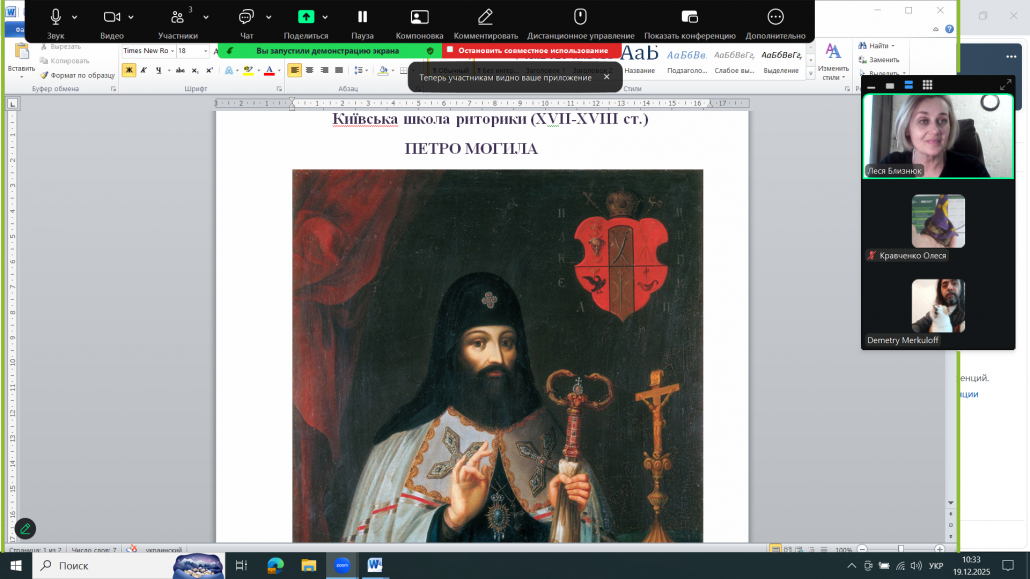Click the Заменить replace button
Screen dimensions: 1030x579
878,59
